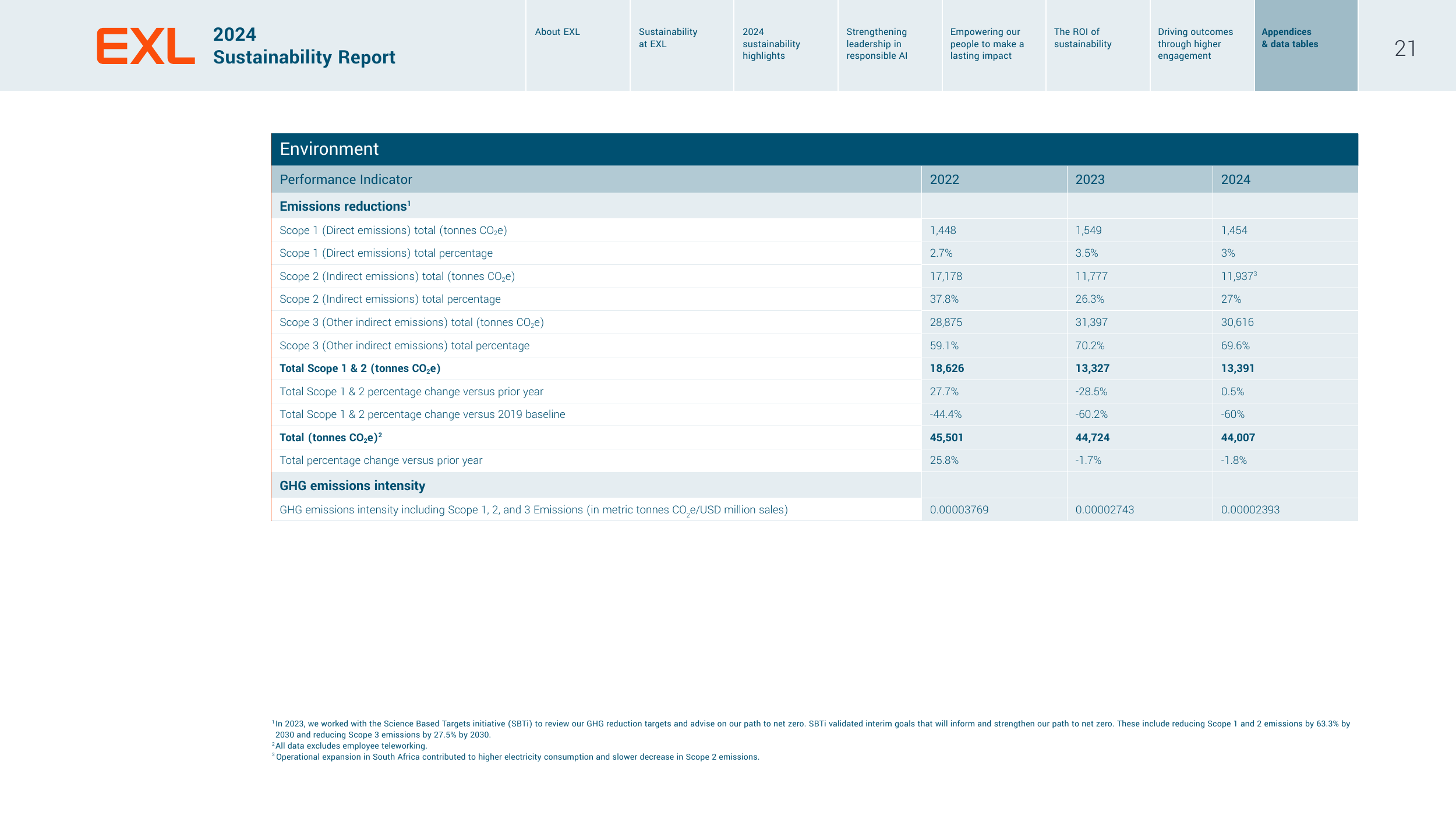
Task: Click Scope 2 percentage value 37.8%
Action: pyautogui.click(x=944, y=299)
